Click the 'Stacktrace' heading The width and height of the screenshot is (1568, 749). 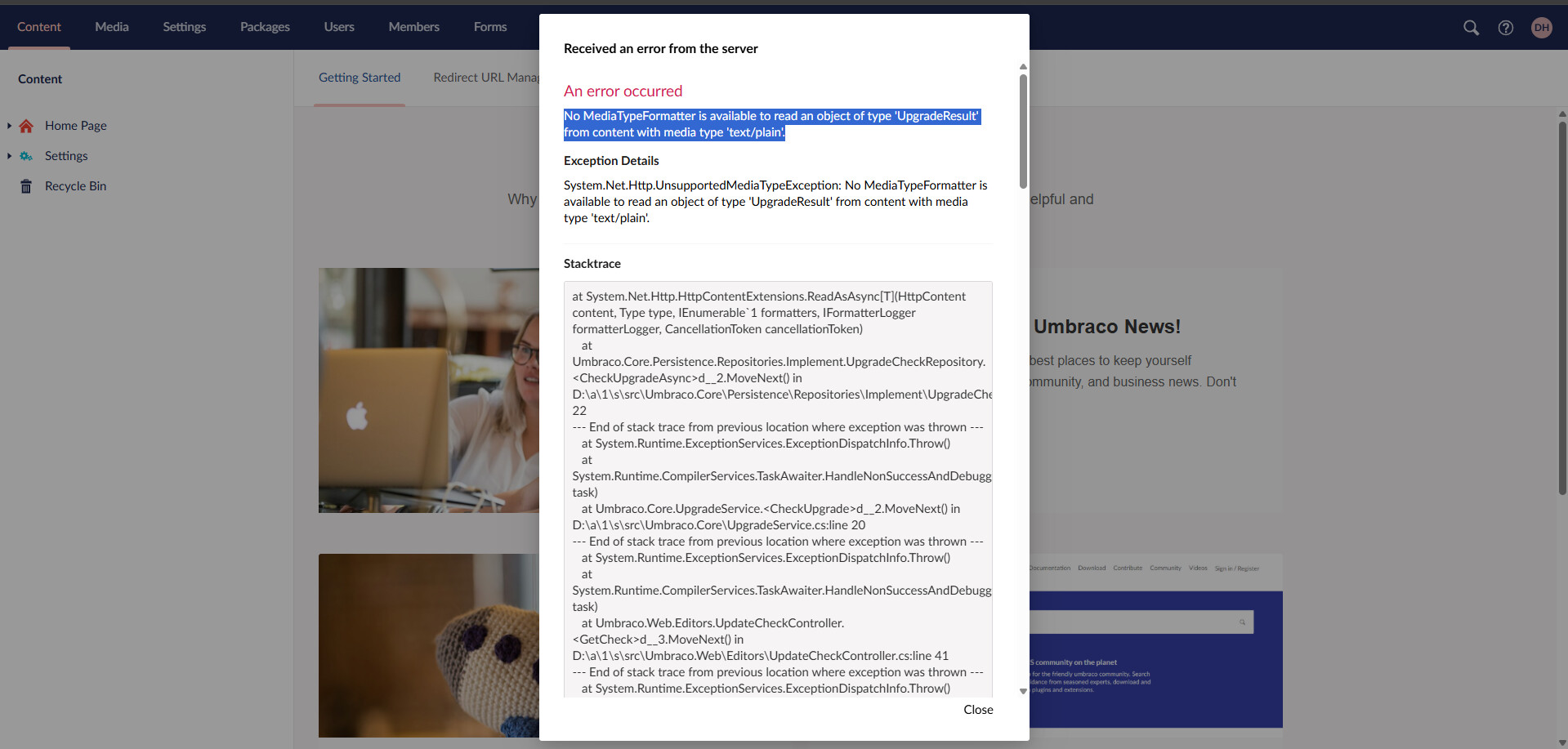tap(592, 264)
